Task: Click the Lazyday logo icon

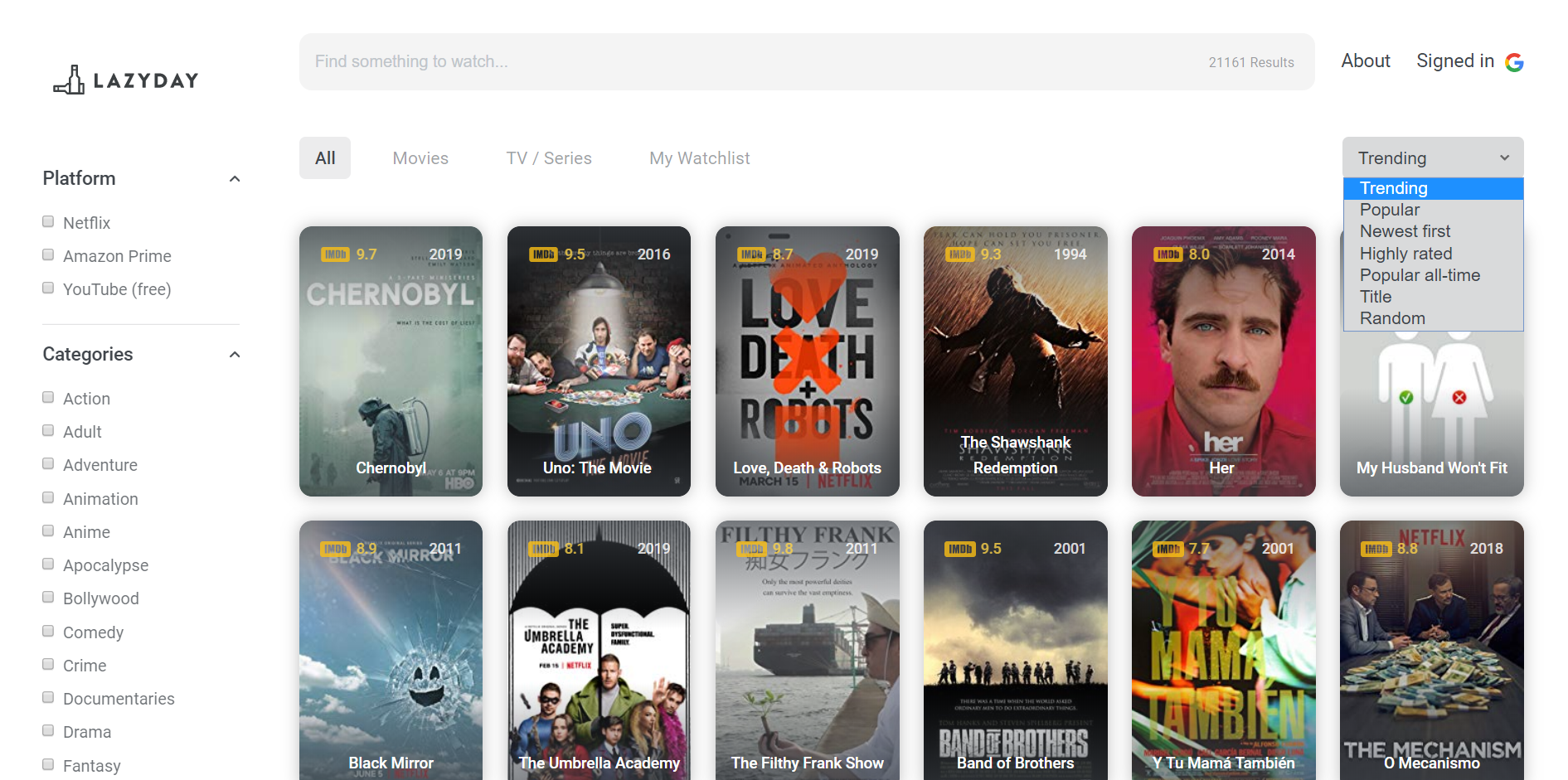Action: click(70, 80)
